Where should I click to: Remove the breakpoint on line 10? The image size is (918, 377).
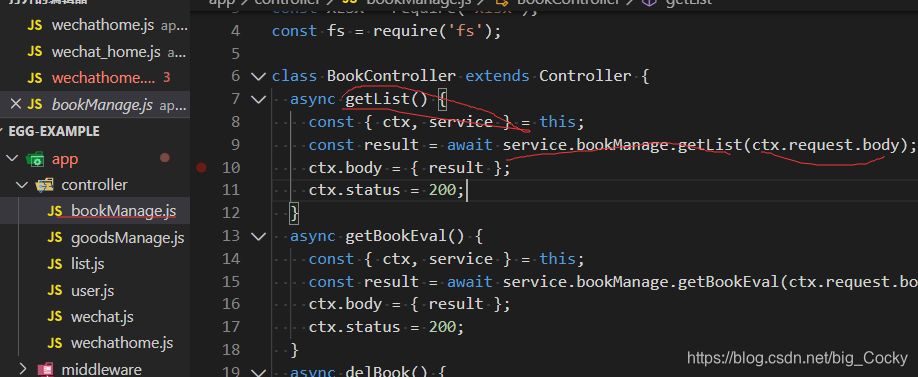[201, 168]
